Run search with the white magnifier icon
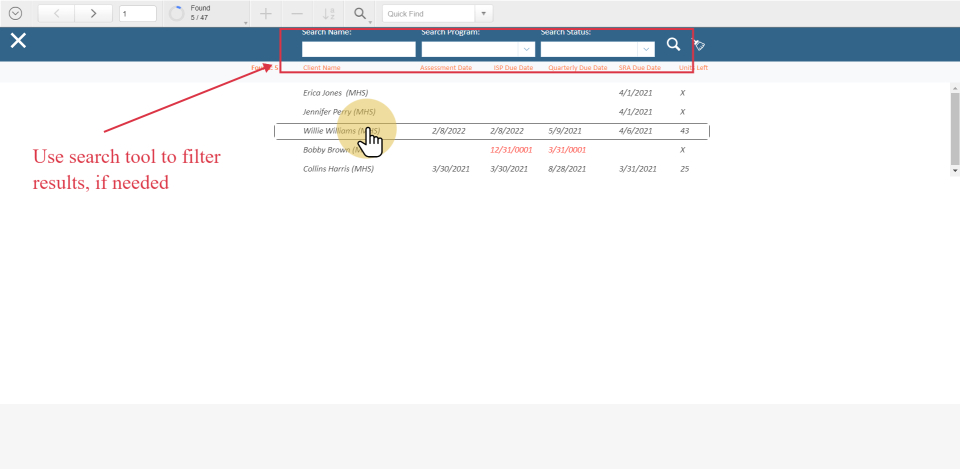 (x=673, y=45)
